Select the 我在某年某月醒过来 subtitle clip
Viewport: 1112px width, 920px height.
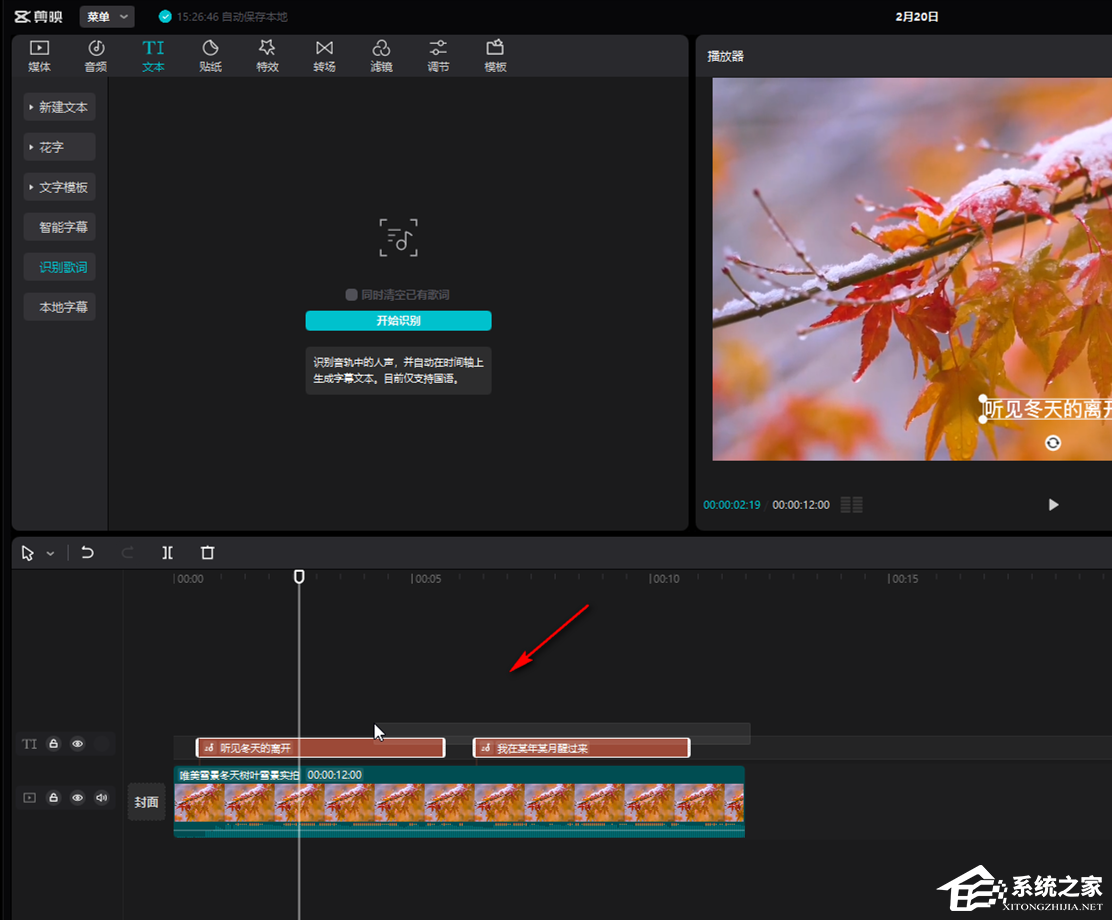(581, 748)
